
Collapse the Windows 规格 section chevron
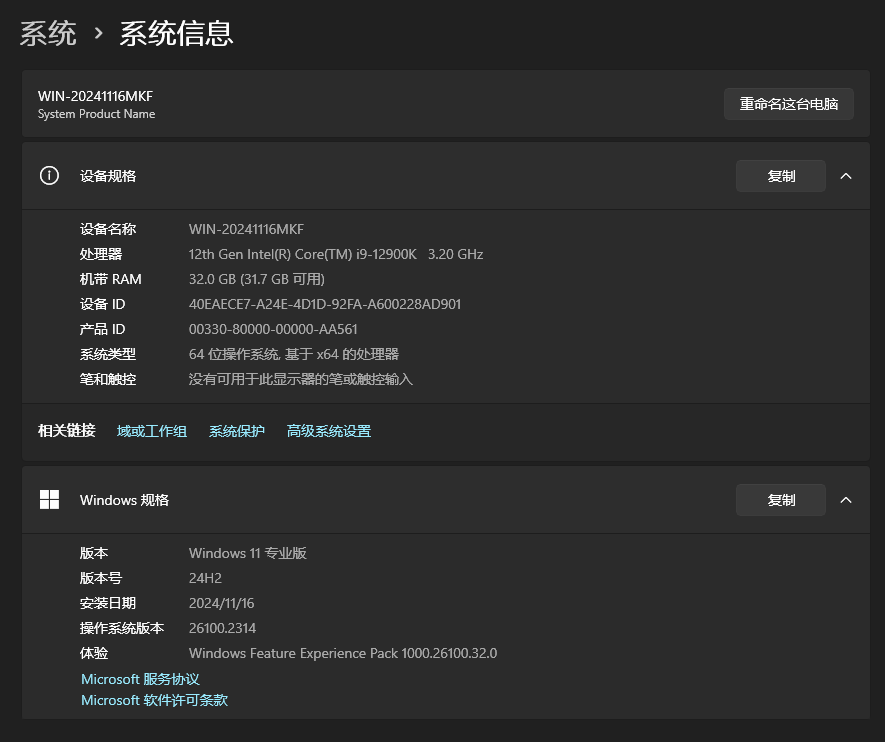tap(845, 500)
